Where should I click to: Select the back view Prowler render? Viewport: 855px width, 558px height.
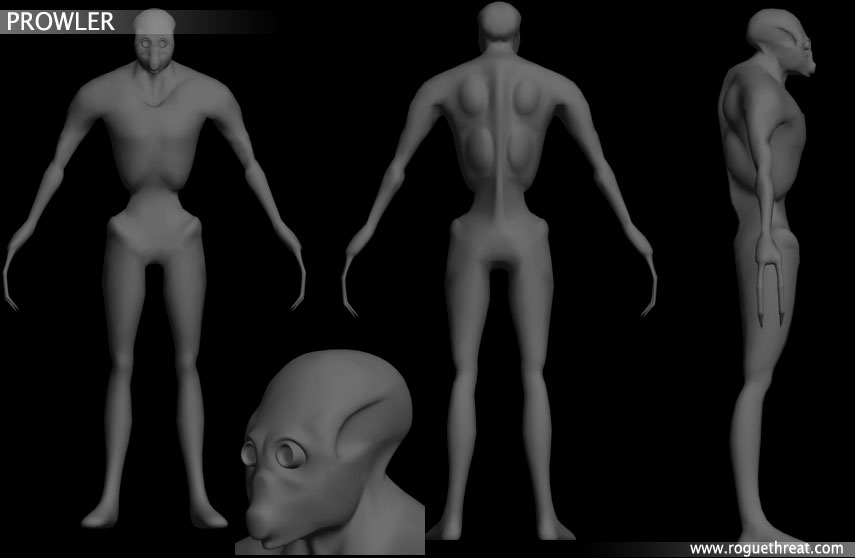click(x=499, y=271)
